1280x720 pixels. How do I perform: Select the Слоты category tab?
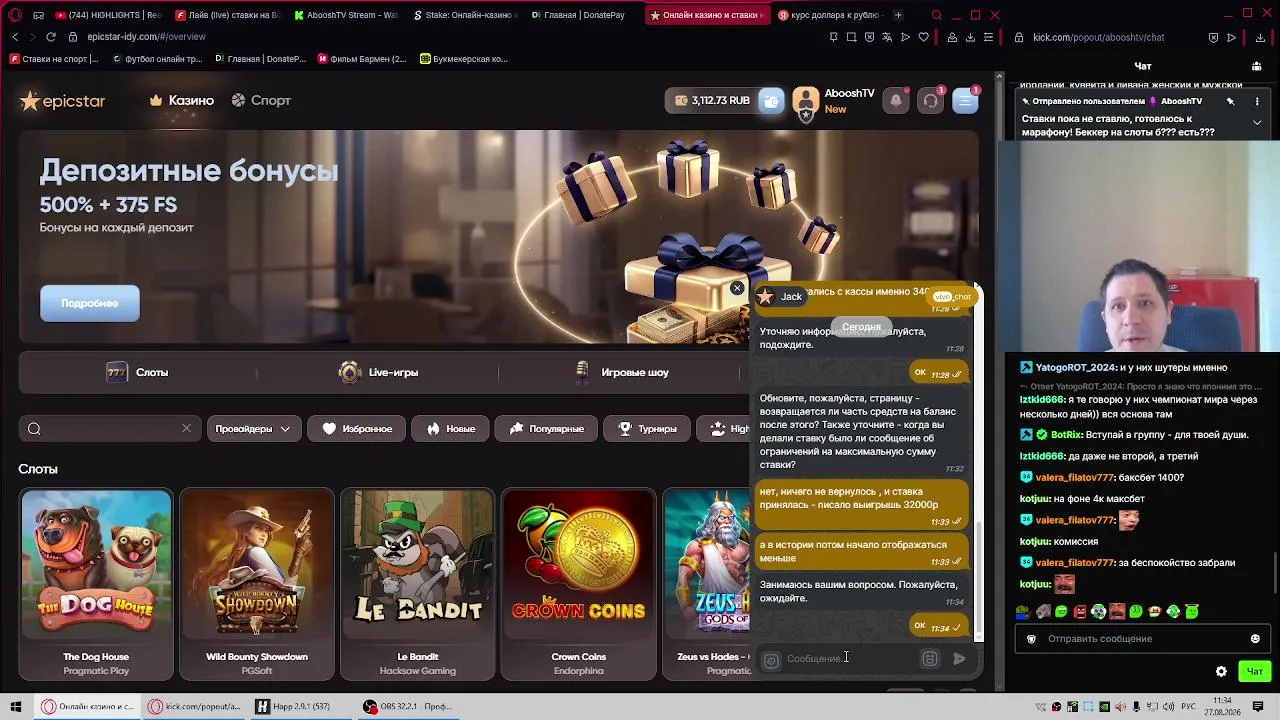138,372
